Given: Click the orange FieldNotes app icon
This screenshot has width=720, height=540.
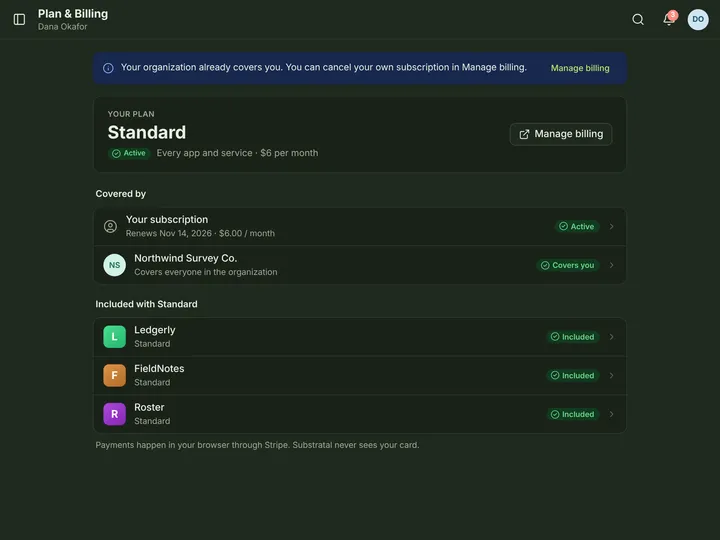Looking at the screenshot, I should [x=114, y=375].
